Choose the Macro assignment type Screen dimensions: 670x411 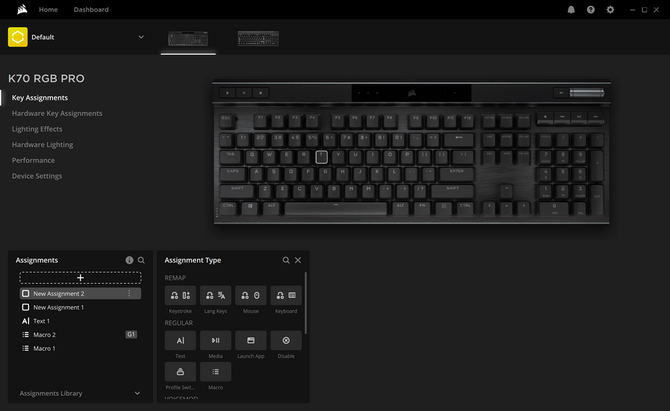(x=215, y=372)
